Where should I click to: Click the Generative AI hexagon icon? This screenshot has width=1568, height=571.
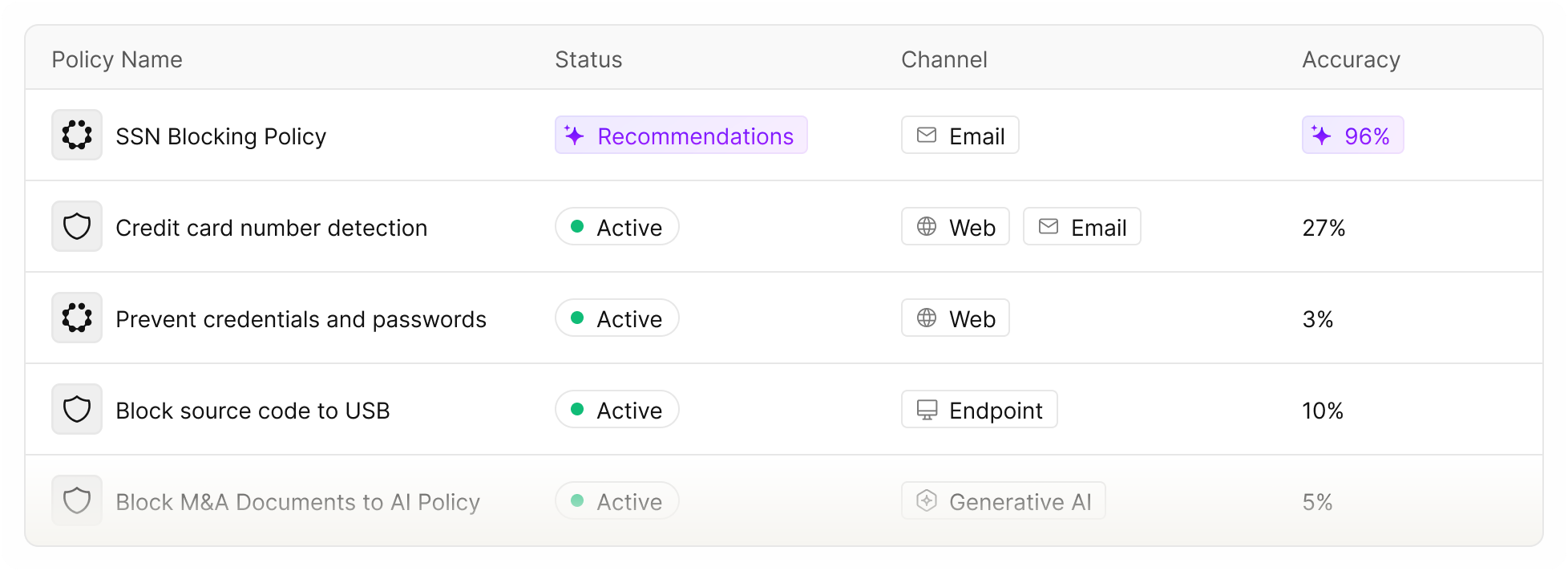pos(927,501)
